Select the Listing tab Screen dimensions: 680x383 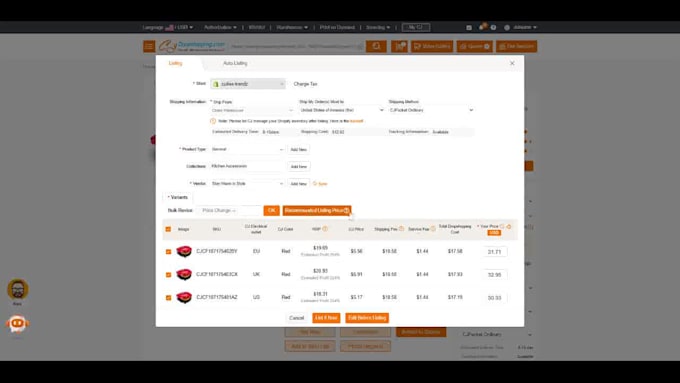176,63
